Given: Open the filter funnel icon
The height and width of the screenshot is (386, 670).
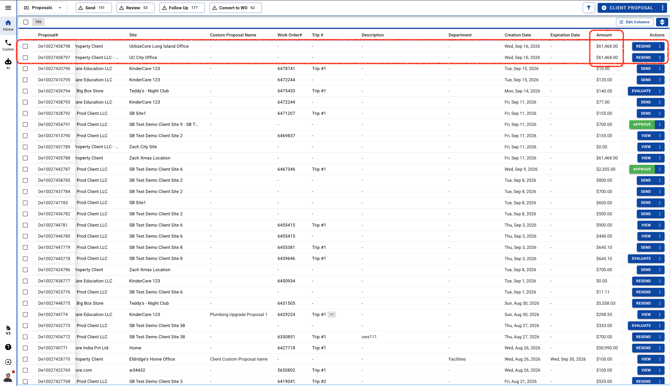Looking at the screenshot, I should tap(588, 8).
